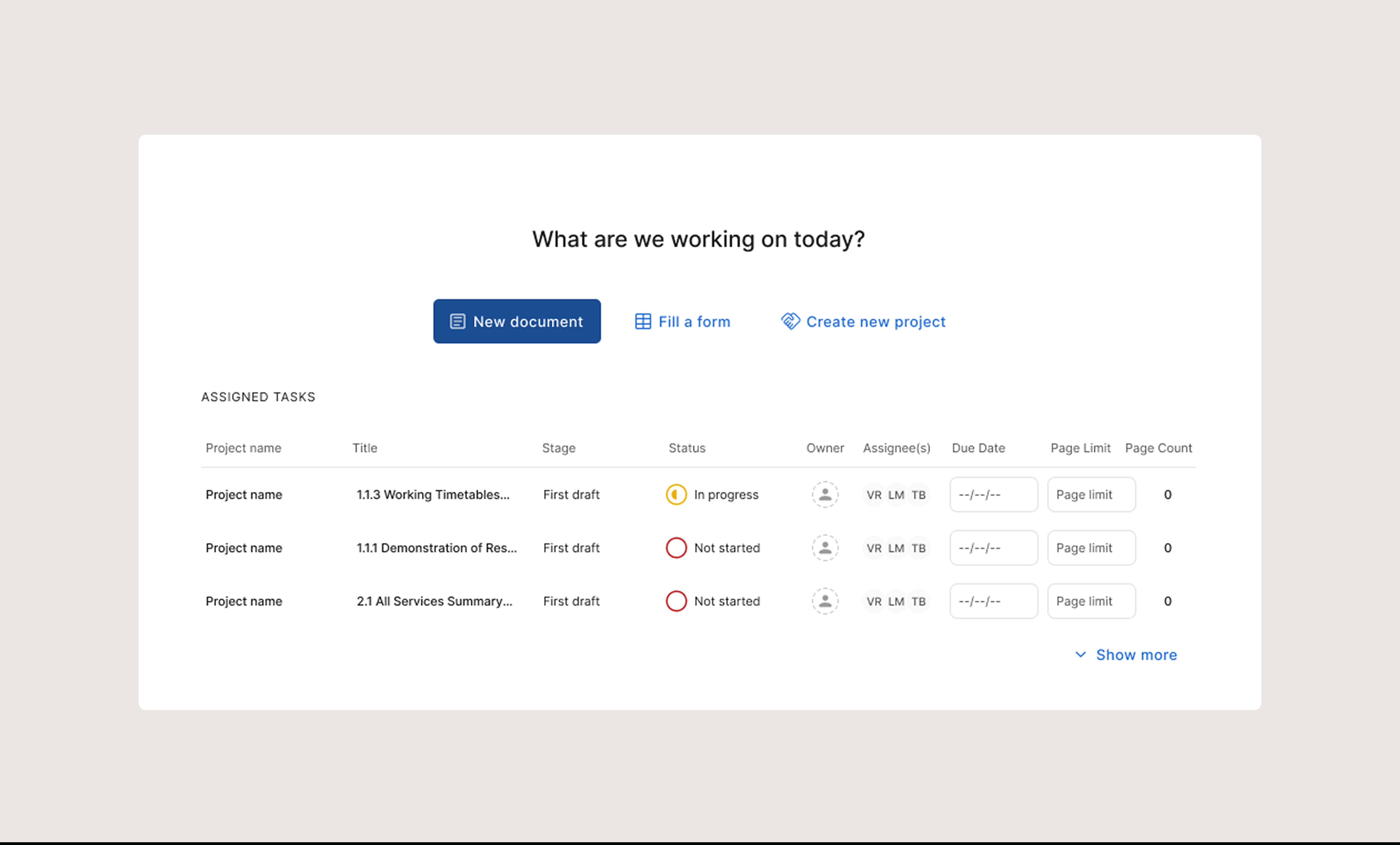The image size is (1400, 845).
Task: Click the Page Limit column header
Action: tap(1080, 448)
